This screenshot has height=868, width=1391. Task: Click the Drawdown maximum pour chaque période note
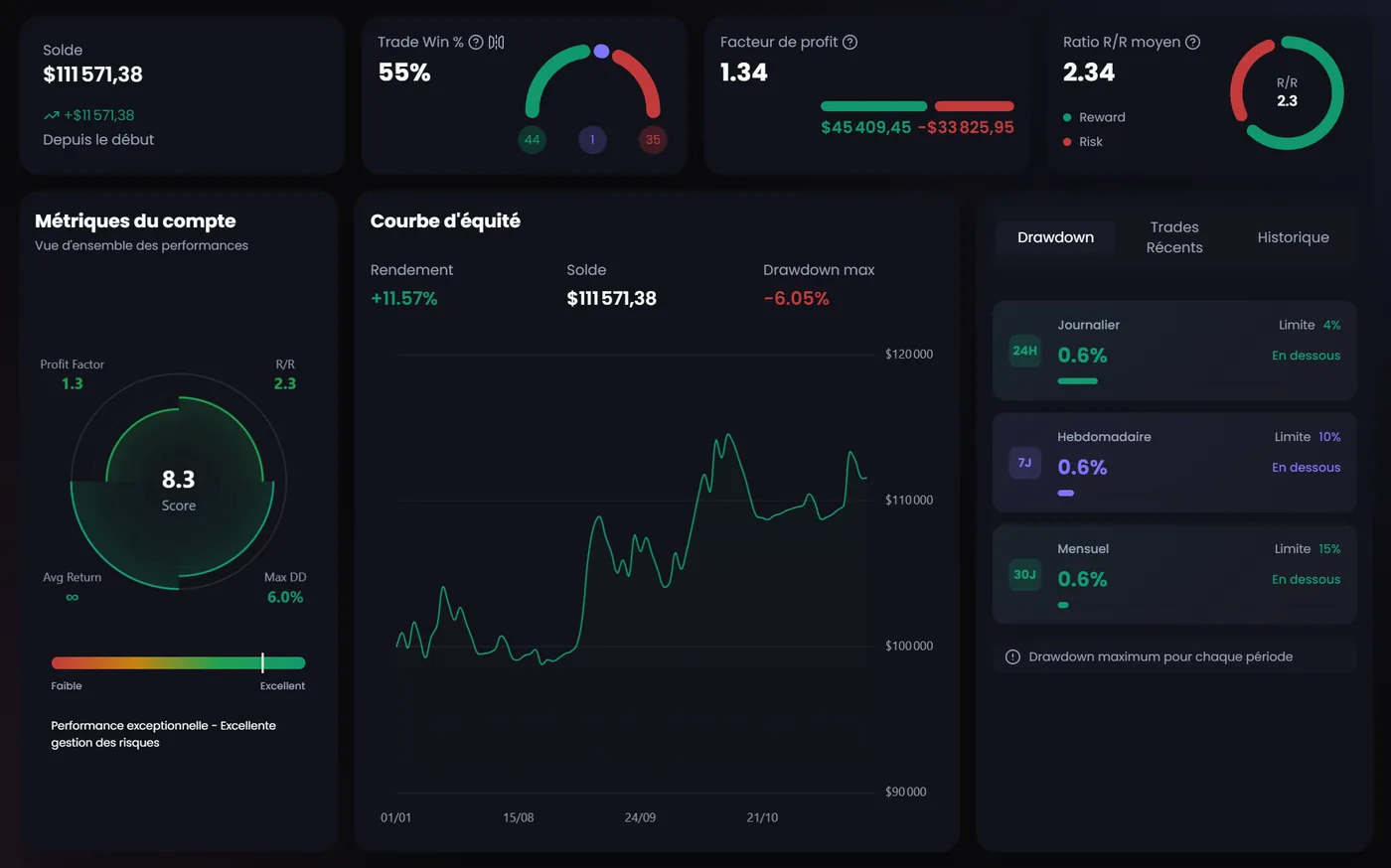[1160, 656]
